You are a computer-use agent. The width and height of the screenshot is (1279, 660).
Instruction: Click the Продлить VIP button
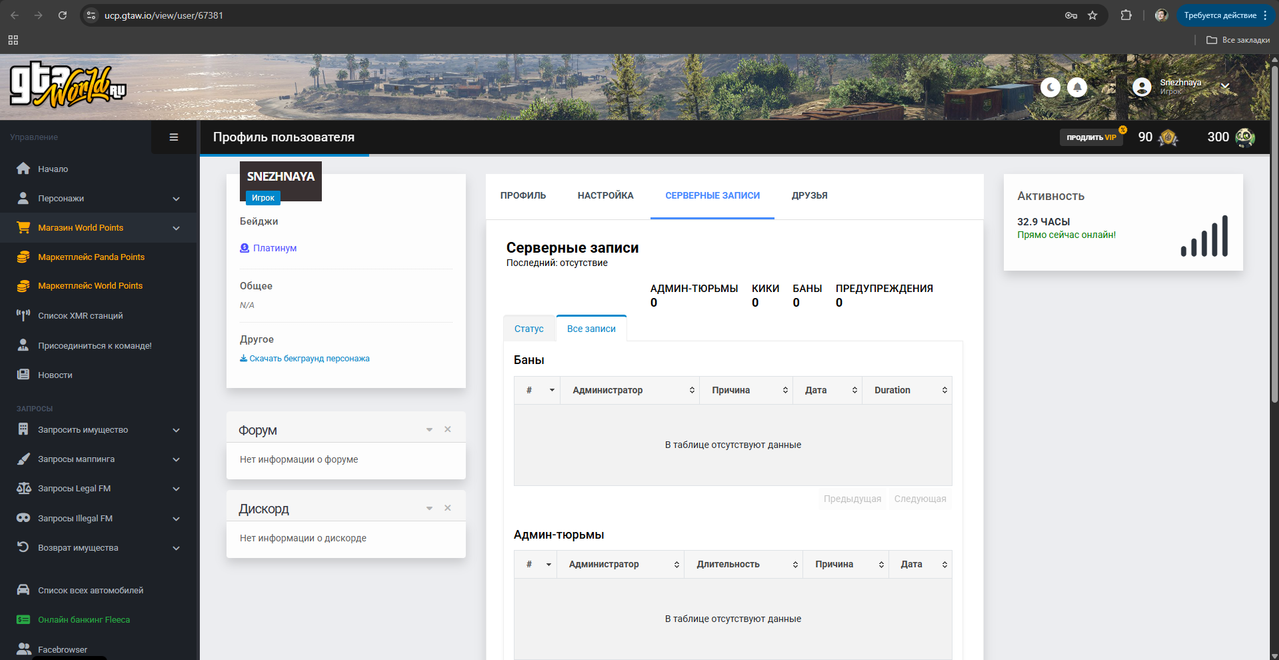[x=1091, y=137]
